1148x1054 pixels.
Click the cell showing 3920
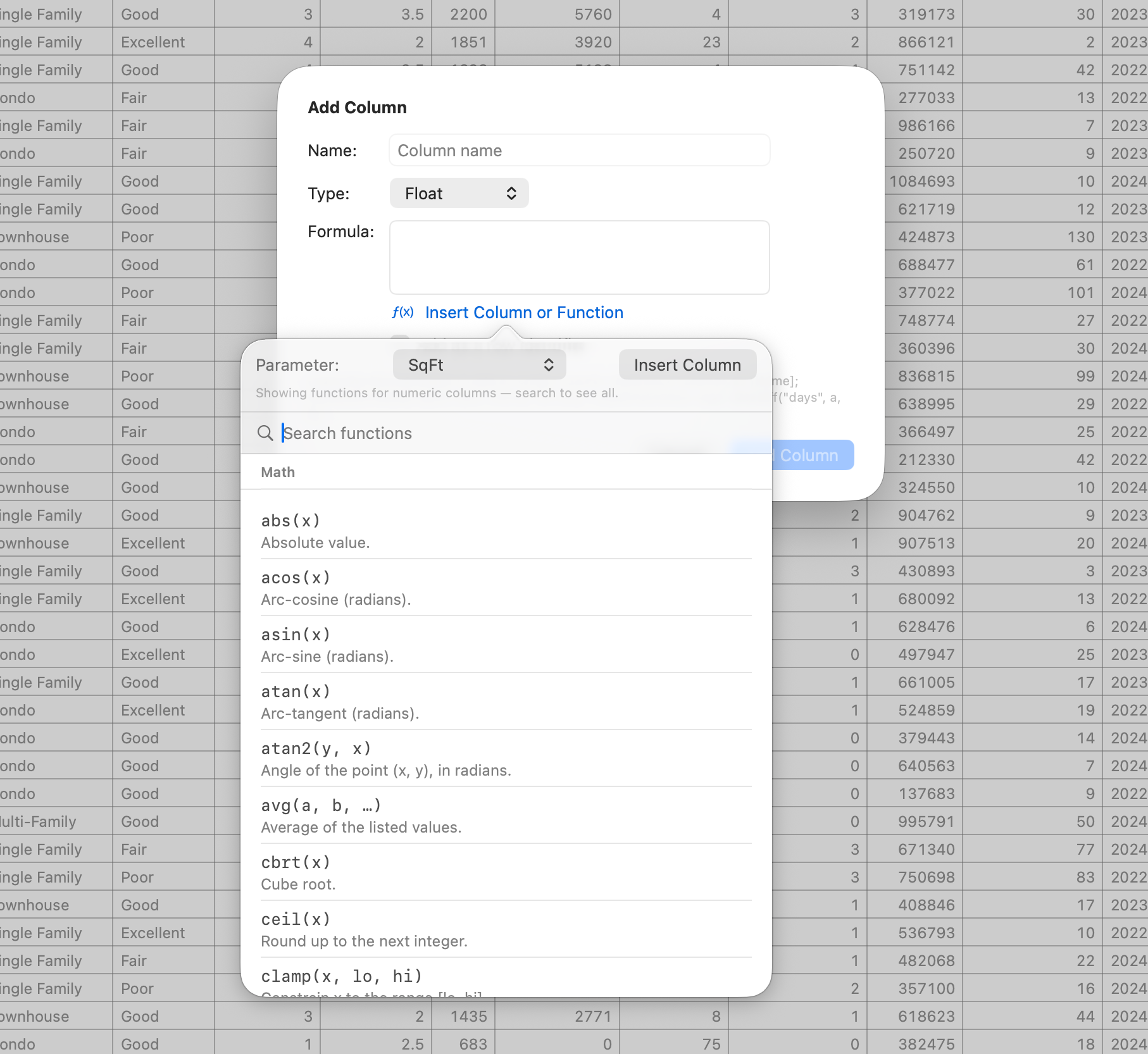(x=557, y=42)
